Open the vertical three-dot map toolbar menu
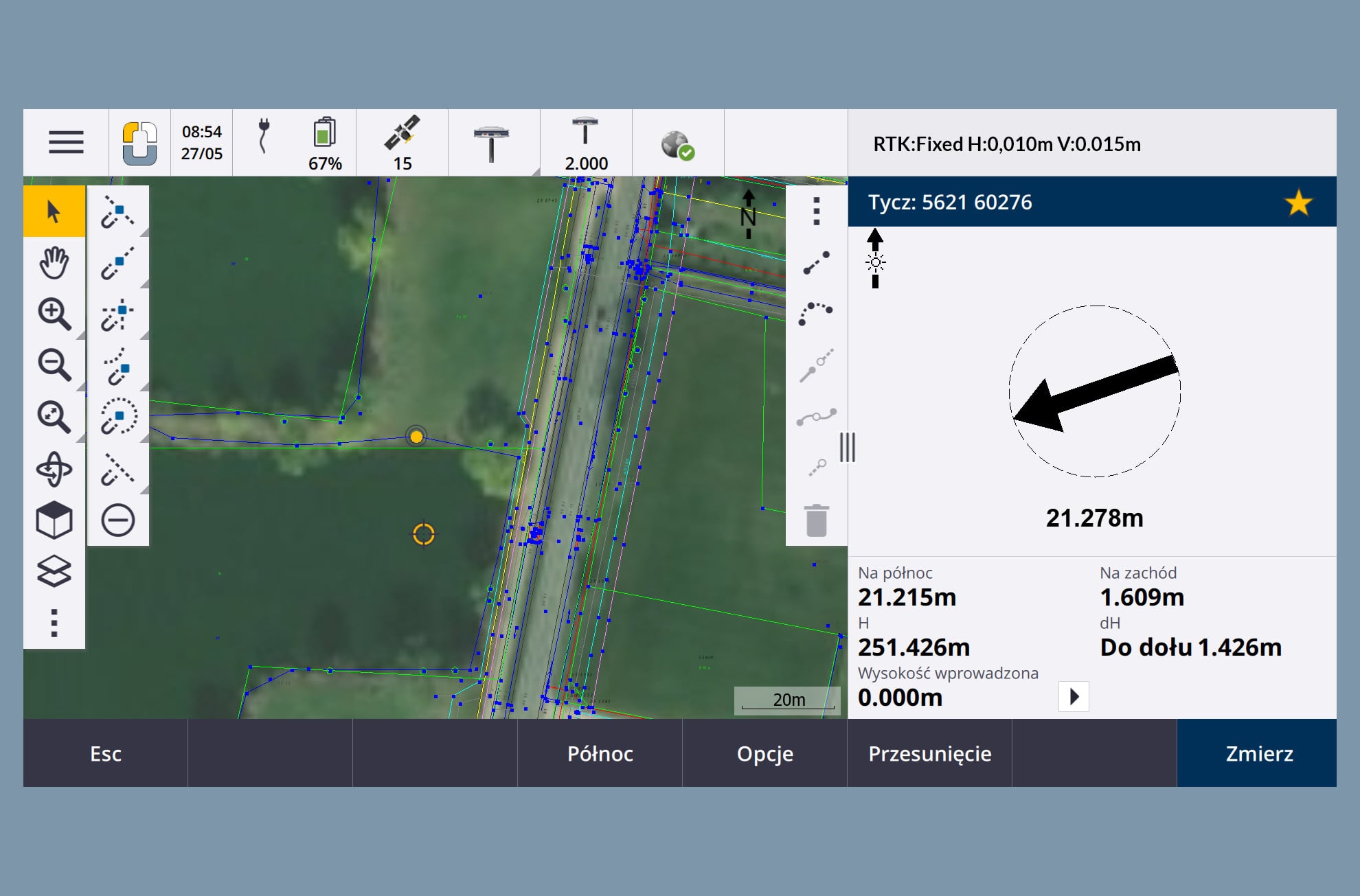 816,211
